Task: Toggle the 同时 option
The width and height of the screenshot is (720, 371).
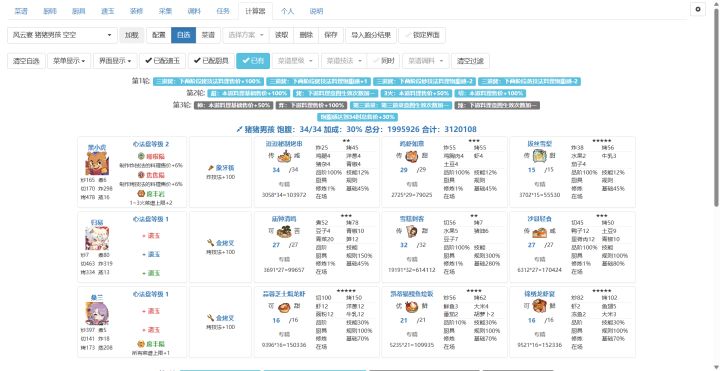Action: 384,61
